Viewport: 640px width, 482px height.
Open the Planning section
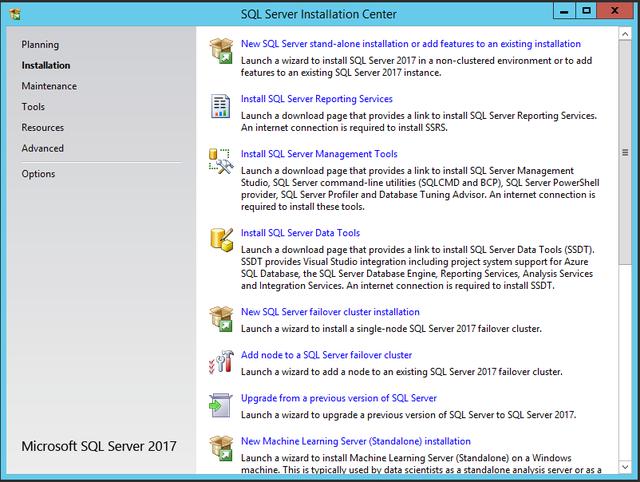(x=40, y=44)
